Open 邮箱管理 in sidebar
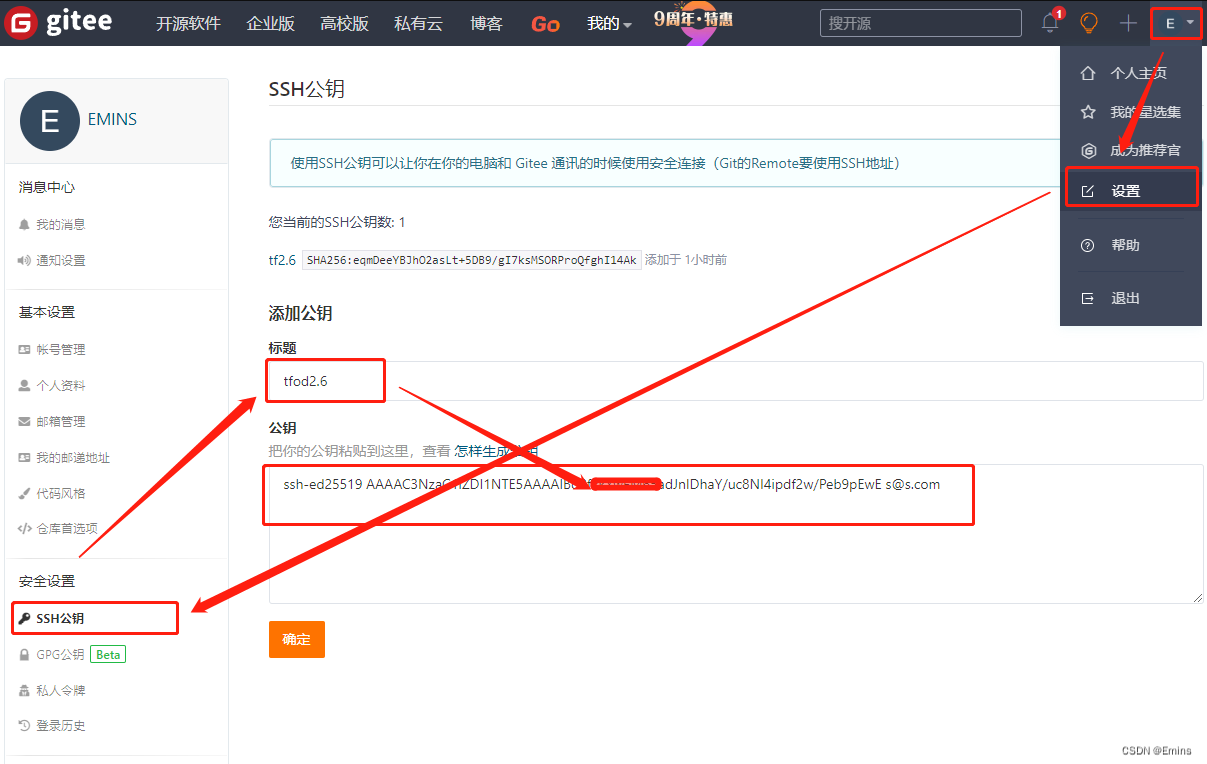Image resolution: width=1207 pixels, height=764 pixels. pyautogui.click(x=61, y=421)
